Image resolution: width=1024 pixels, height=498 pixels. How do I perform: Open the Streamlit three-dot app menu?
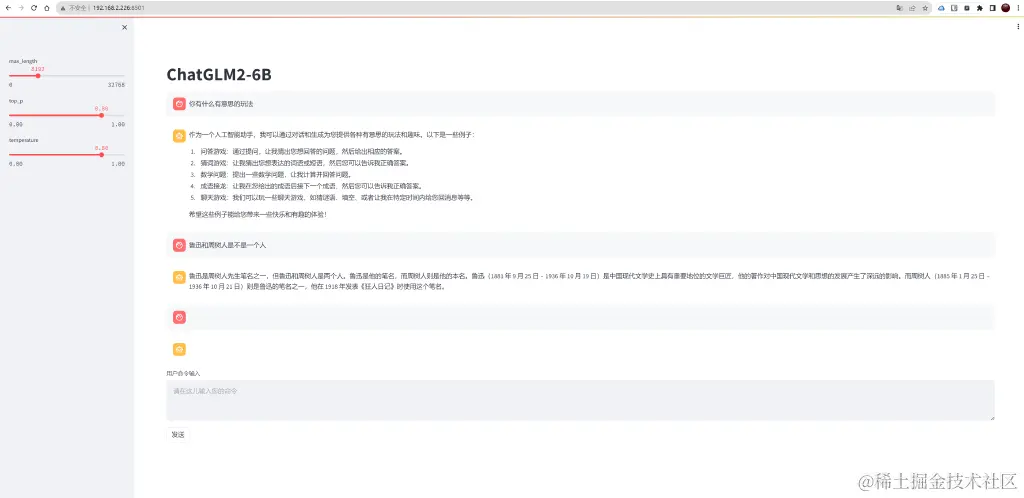(x=1017, y=27)
